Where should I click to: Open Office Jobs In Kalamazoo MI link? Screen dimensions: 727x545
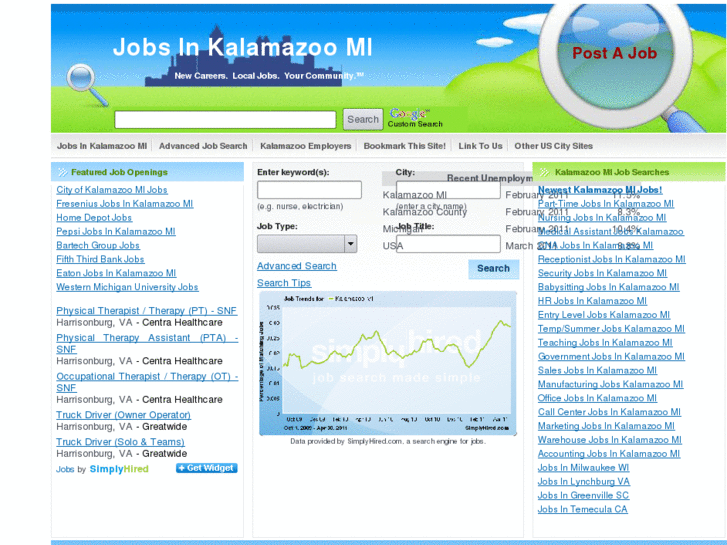(597, 399)
